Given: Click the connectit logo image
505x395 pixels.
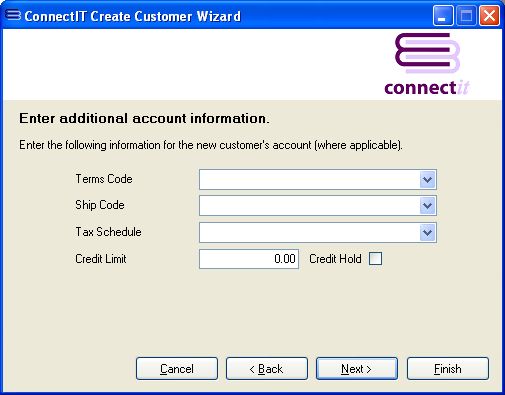Looking at the screenshot, I should 427,64.
